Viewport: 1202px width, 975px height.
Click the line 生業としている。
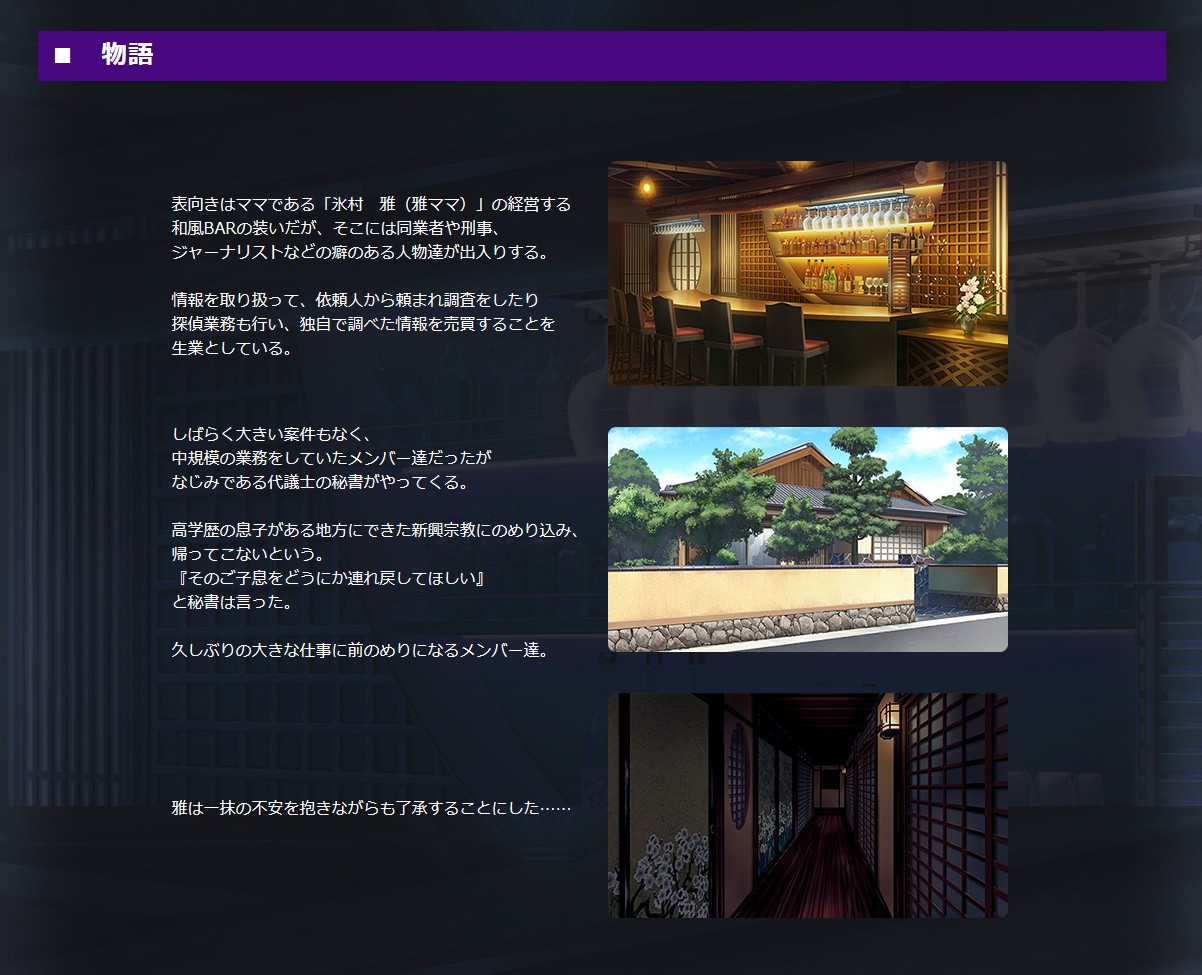232,348
